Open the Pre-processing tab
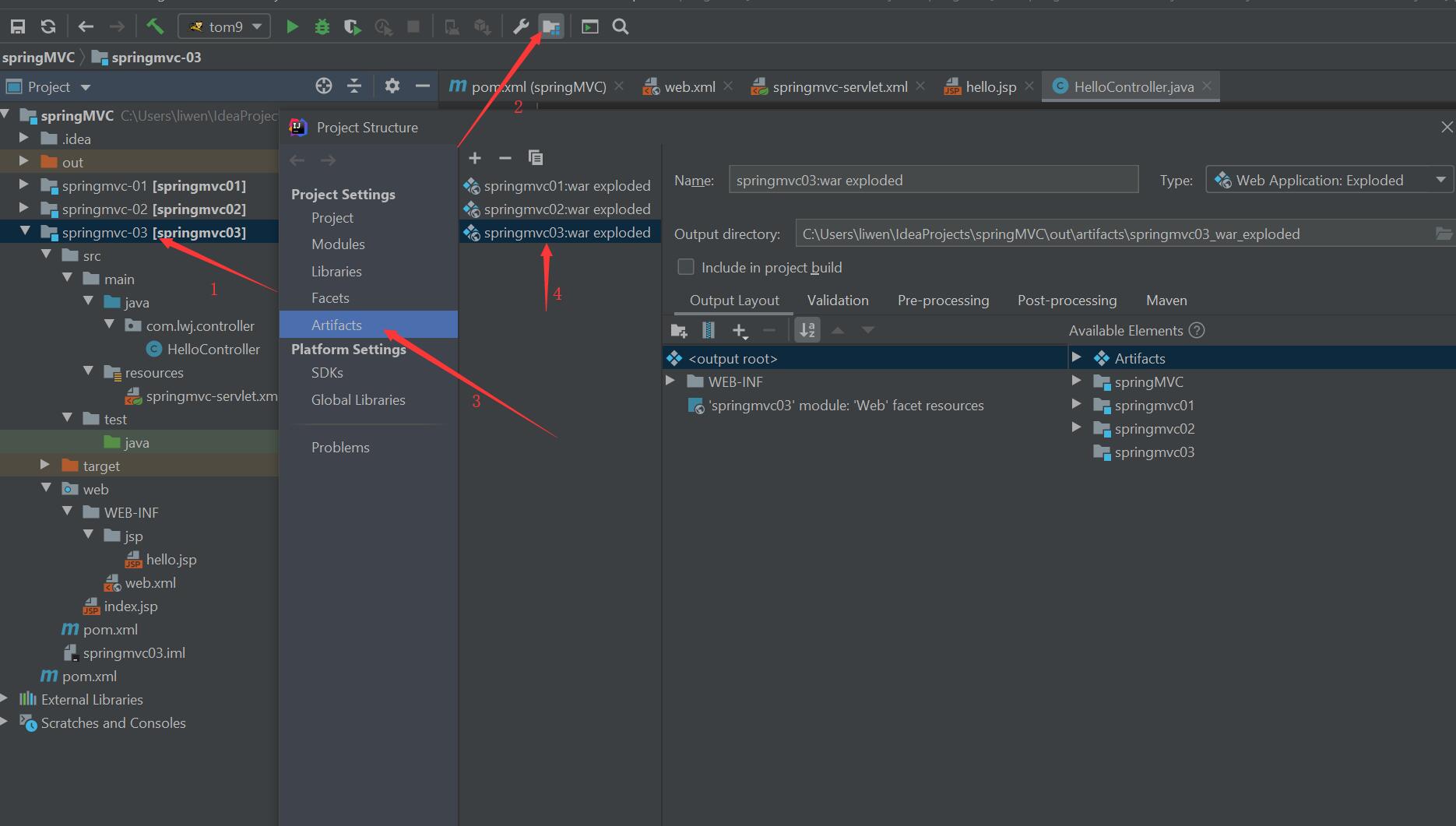The height and width of the screenshot is (826, 1456). click(943, 301)
